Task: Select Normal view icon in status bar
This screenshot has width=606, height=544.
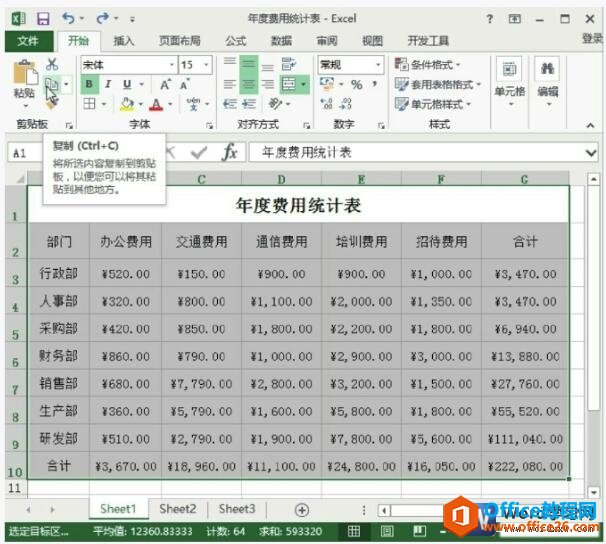Action: point(353,531)
